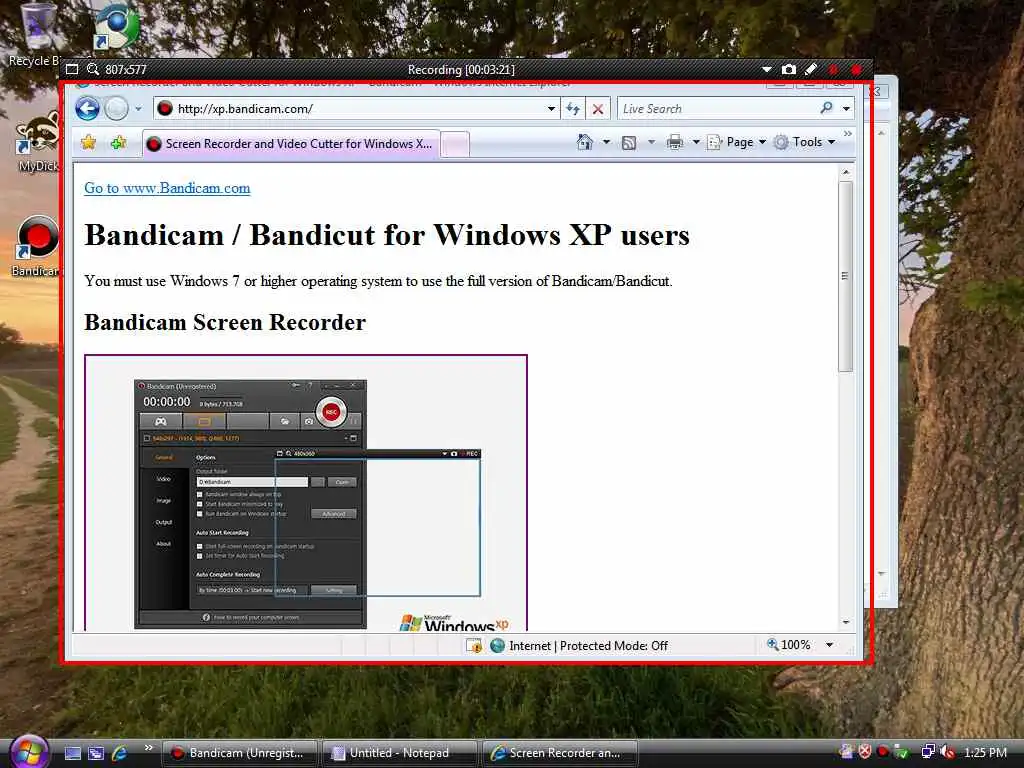
Task: Enable the drawing pencil in the Bandicam bar
Action: (x=810, y=69)
